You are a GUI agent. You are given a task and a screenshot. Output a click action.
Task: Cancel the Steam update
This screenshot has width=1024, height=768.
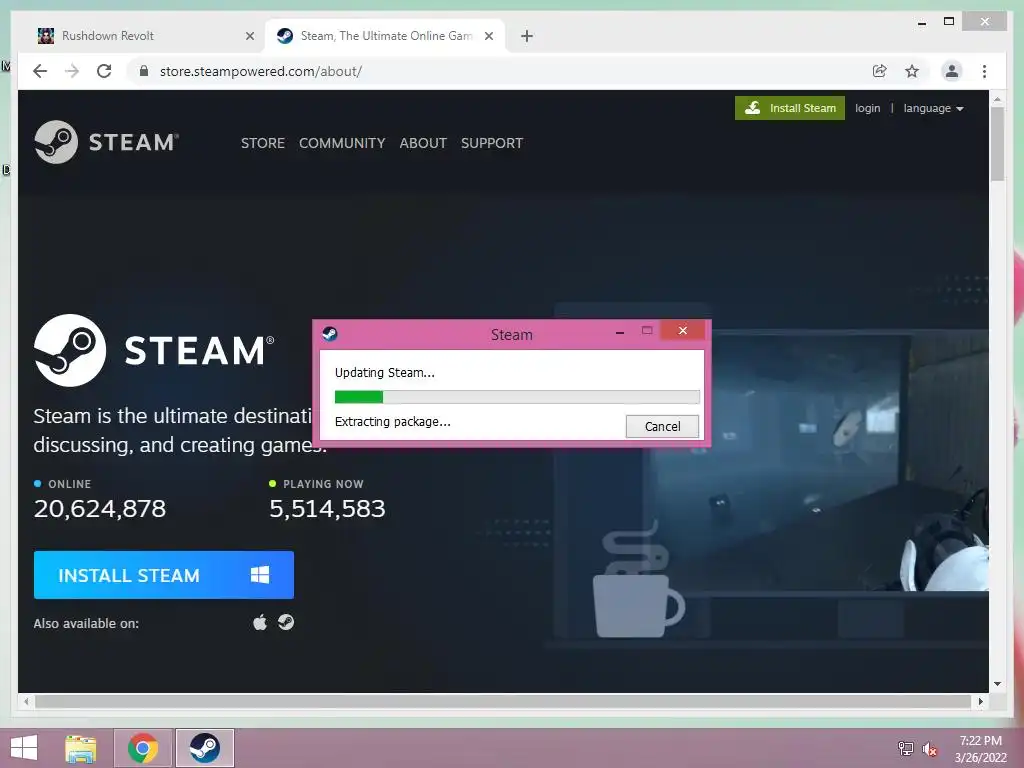[x=662, y=426]
